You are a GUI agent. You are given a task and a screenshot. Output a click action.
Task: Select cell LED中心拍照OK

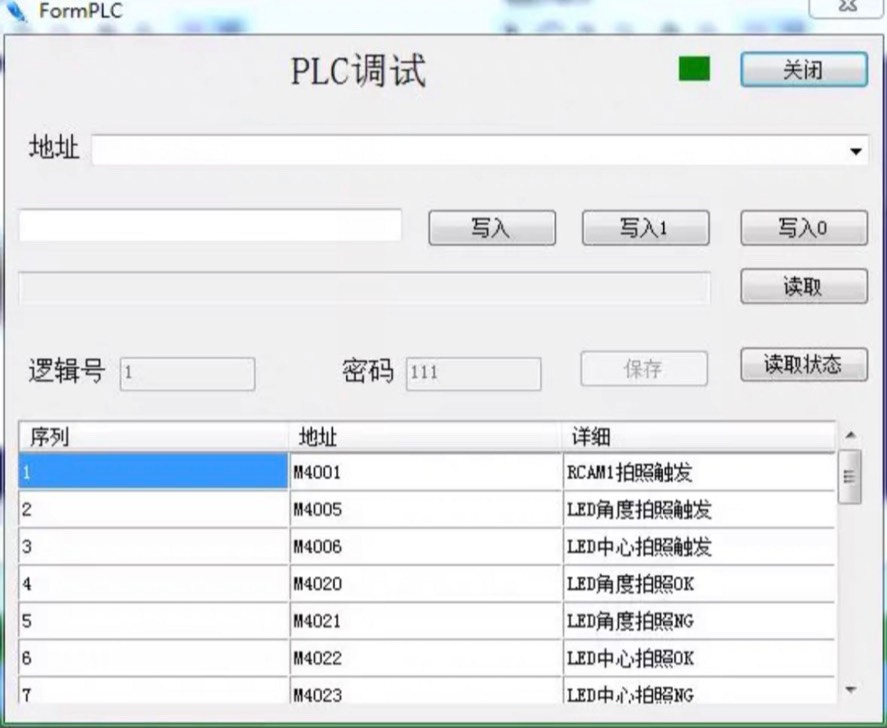pos(699,658)
